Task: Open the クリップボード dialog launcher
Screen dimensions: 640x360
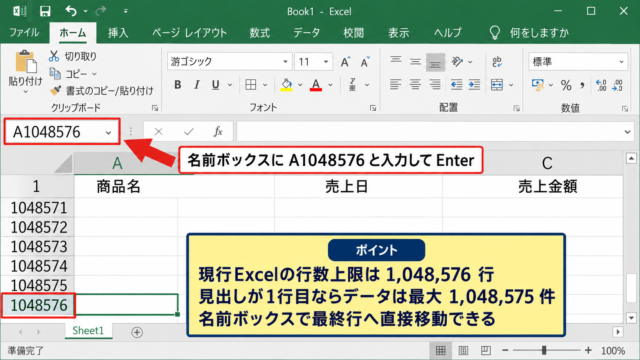Action: [x=155, y=108]
